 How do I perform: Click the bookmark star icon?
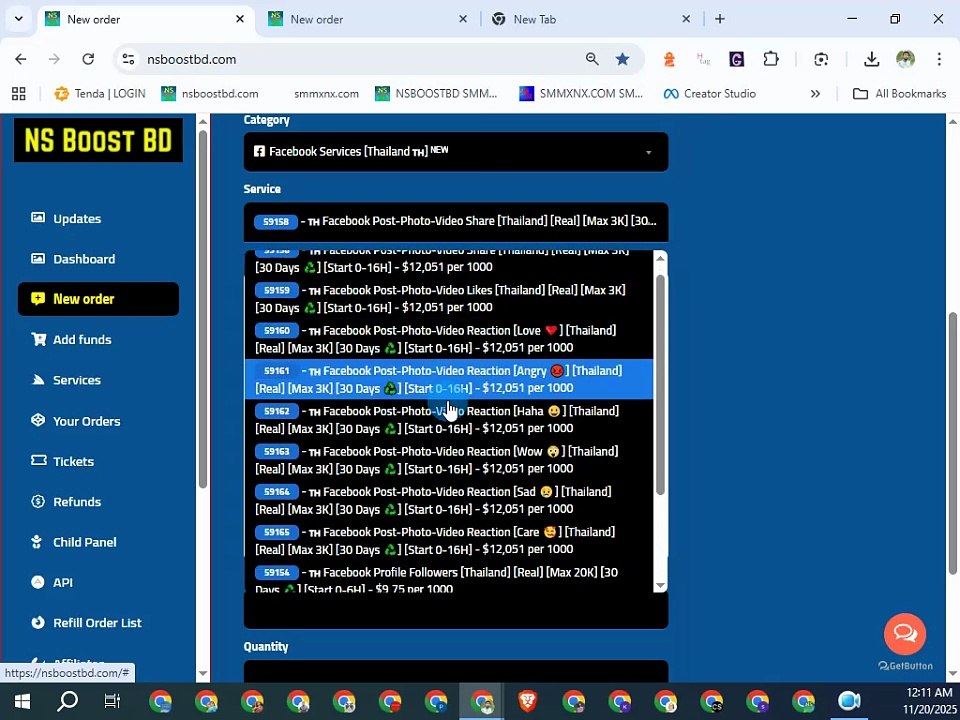(623, 59)
